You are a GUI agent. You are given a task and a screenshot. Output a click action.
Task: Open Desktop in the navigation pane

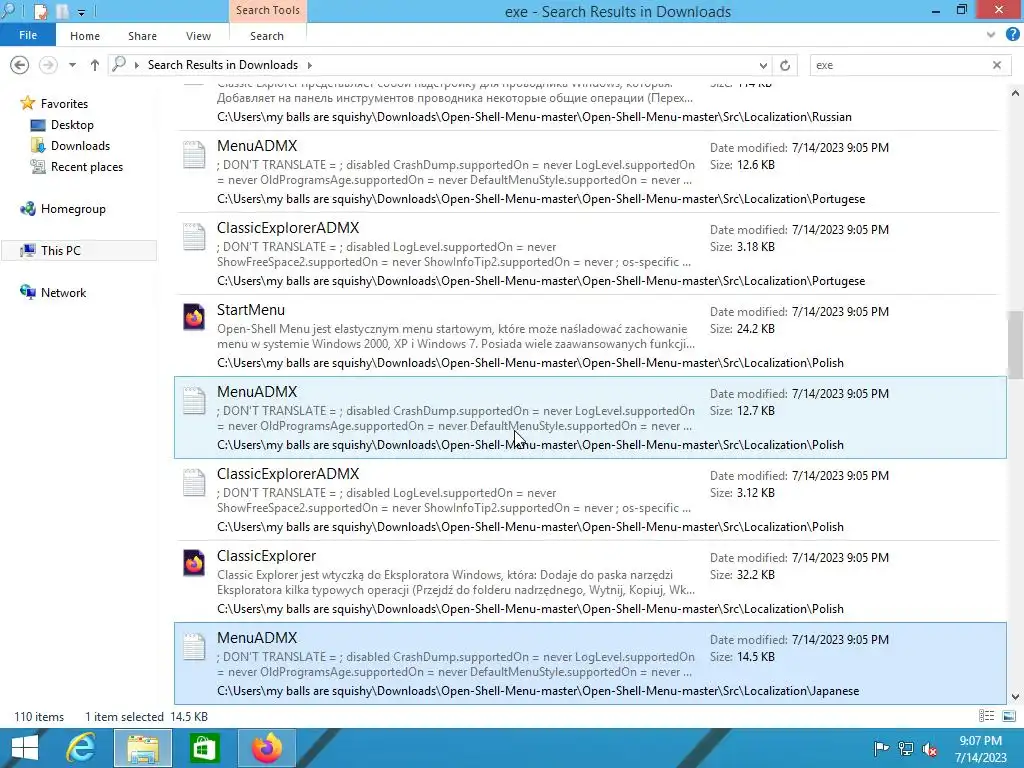(72, 125)
